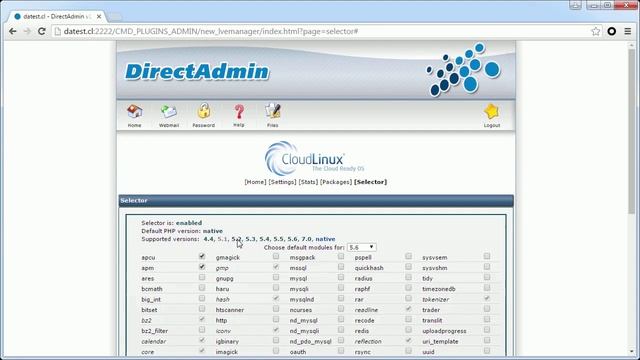Enable the imagick module checkbox

276,351
